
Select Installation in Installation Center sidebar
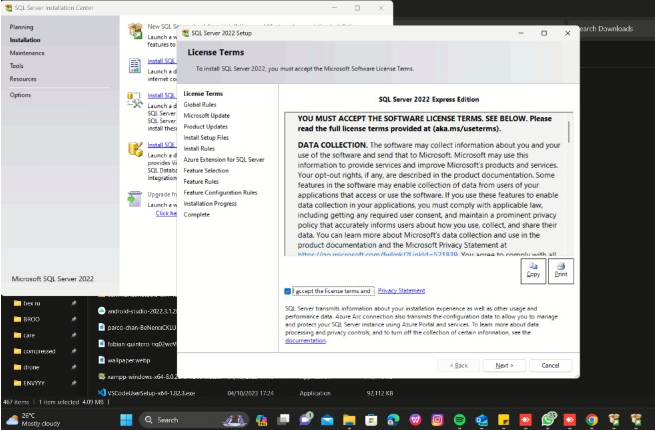(x=25, y=40)
